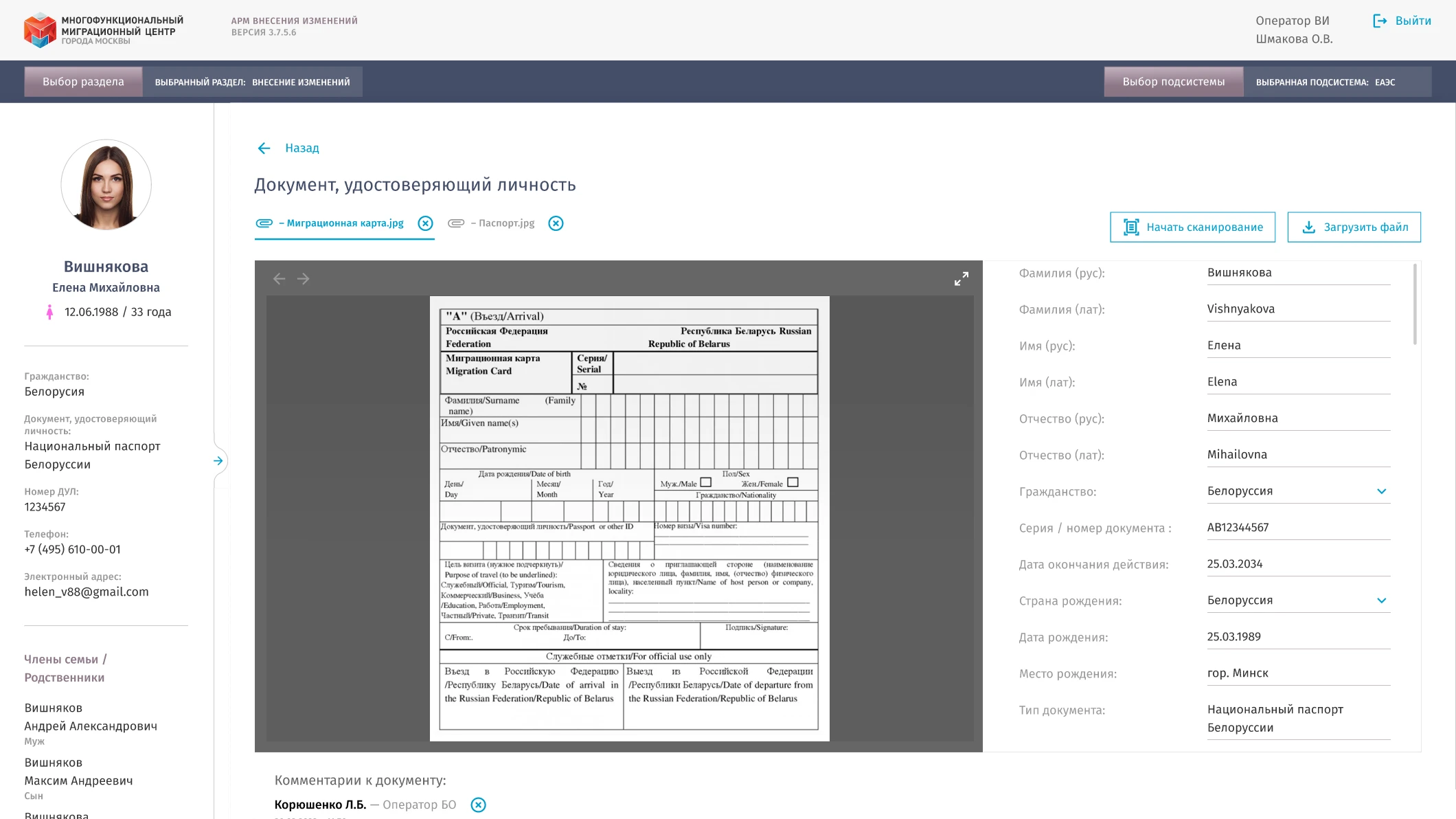Open Выбор подсистемы menu
The height and width of the screenshot is (819, 1456).
(1173, 82)
